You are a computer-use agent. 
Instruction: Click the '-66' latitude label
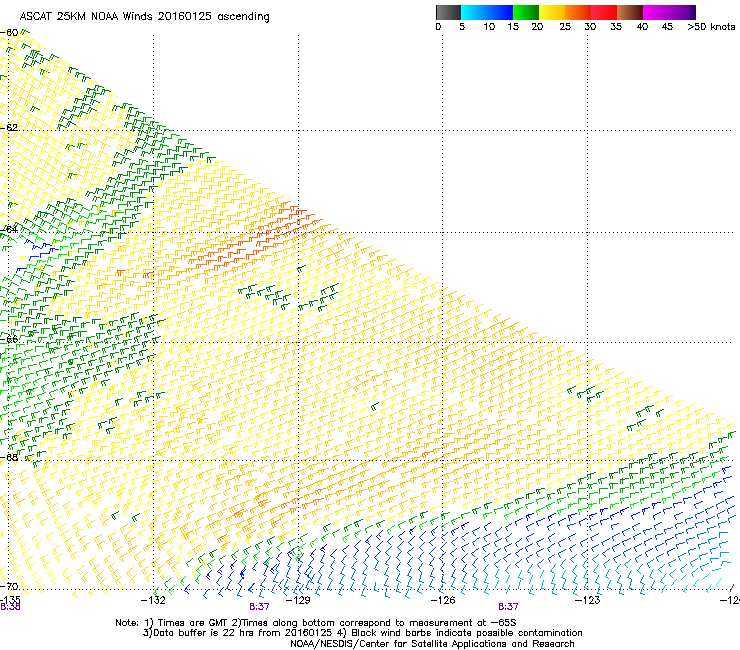pyautogui.click(x=9, y=339)
